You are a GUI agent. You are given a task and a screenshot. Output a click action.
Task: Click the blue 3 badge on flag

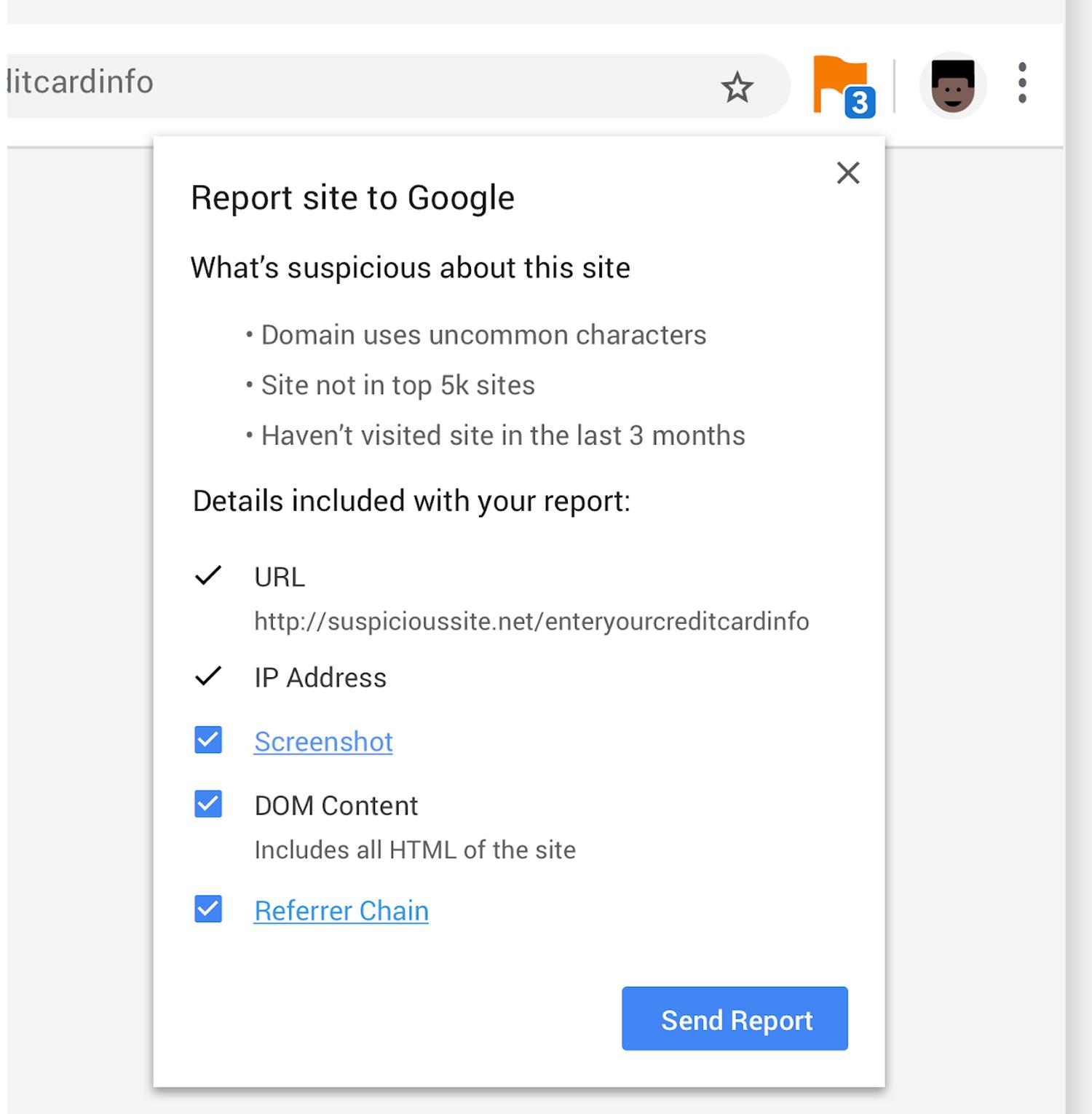click(860, 103)
